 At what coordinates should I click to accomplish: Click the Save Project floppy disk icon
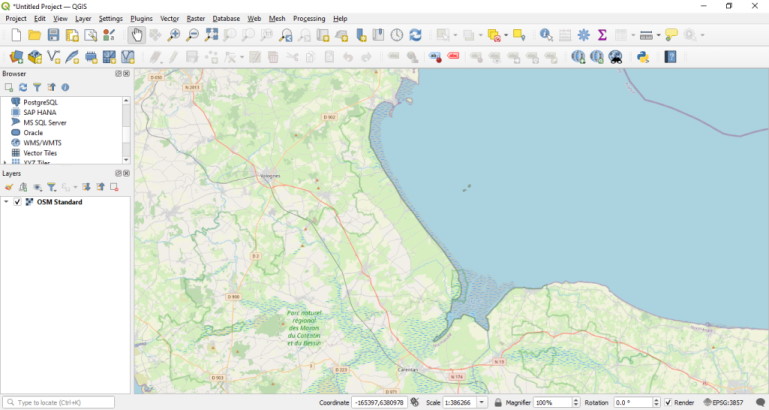tap(53, 35)
